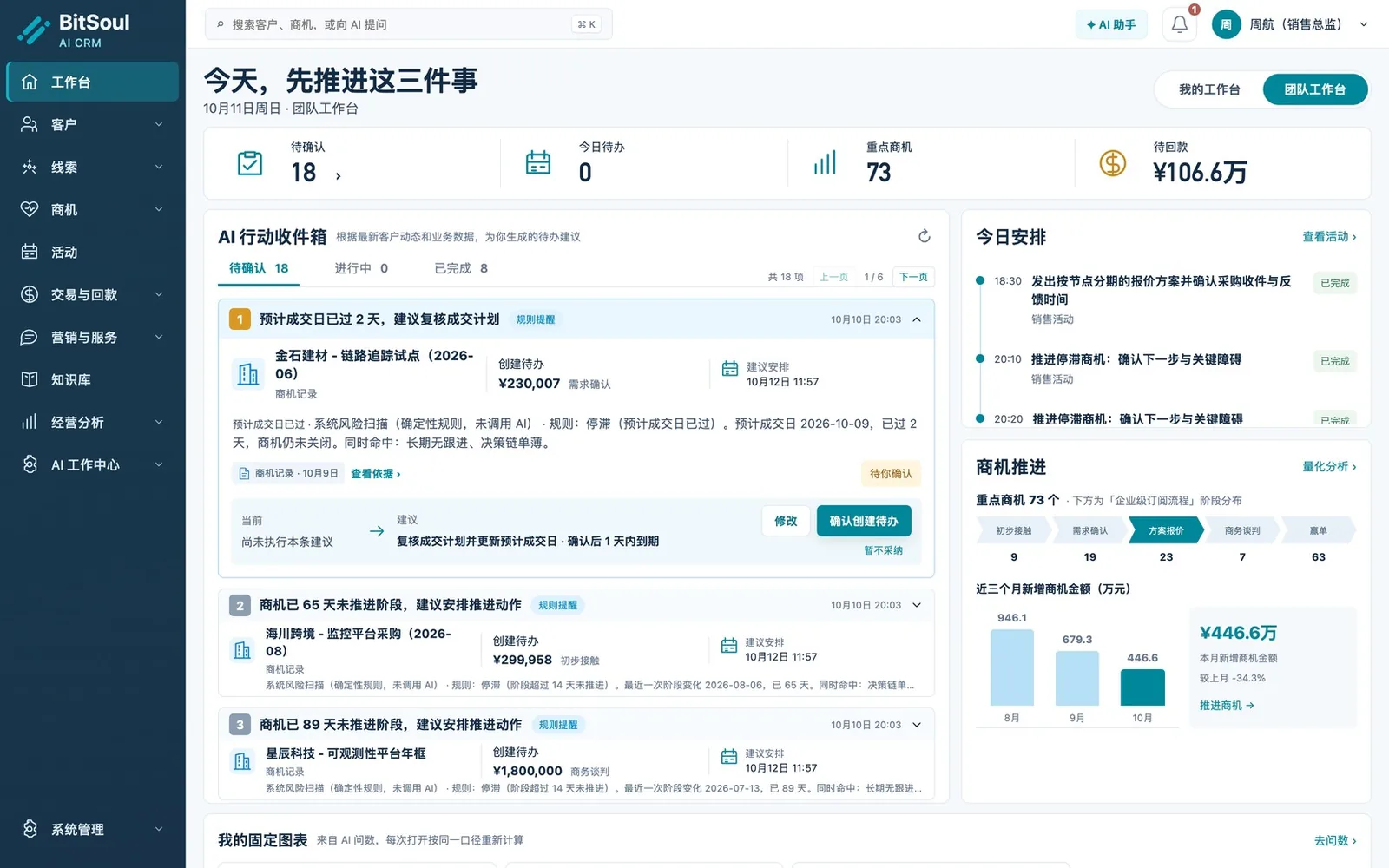Select the 待确认 18 tab
Image resolution: width=1389 pixels, height=868 pixels.
(259, 268)
